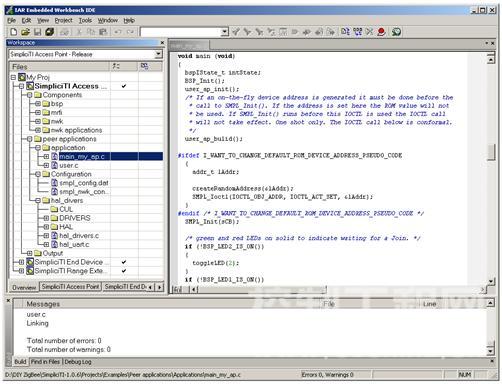Switch to the Find in Files tab

(45, 362)
